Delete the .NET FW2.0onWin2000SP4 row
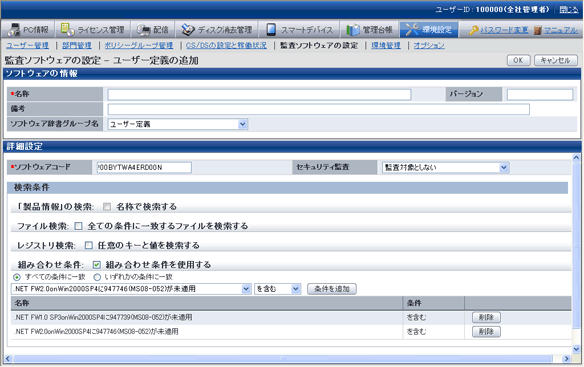584x367 pixels. pos(486,332)
